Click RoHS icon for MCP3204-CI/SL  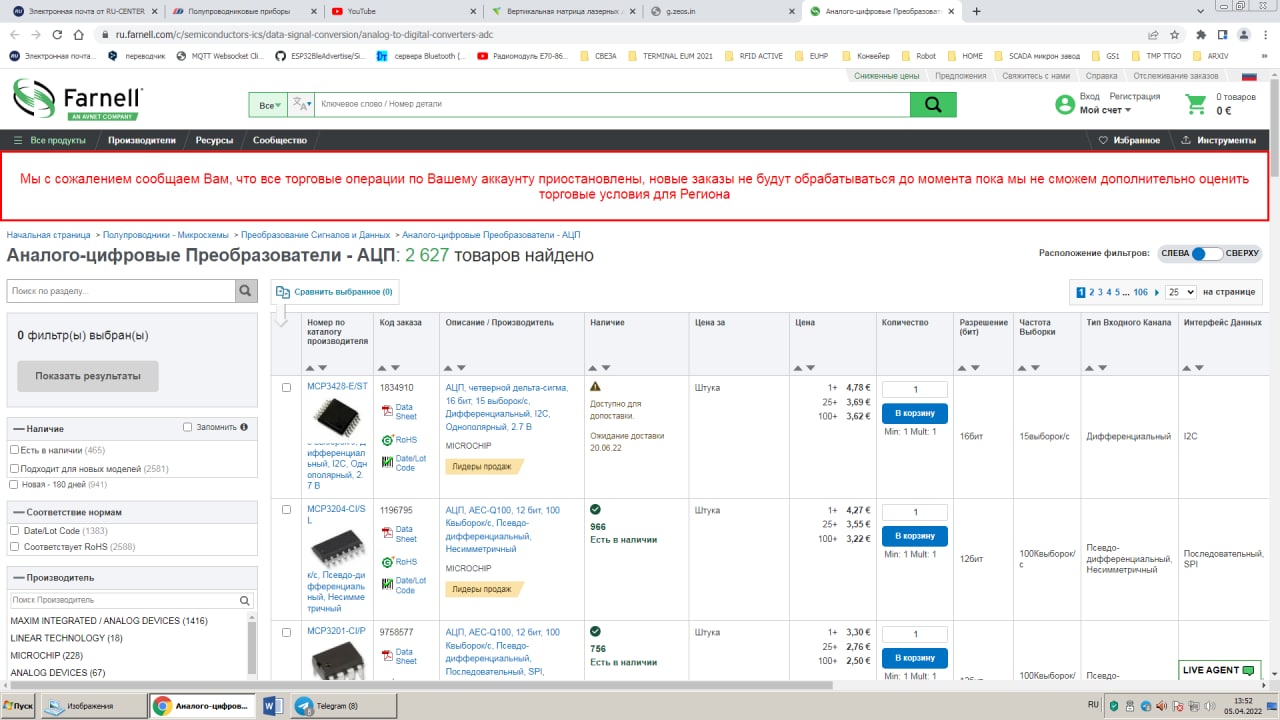(x=387, y=562)
